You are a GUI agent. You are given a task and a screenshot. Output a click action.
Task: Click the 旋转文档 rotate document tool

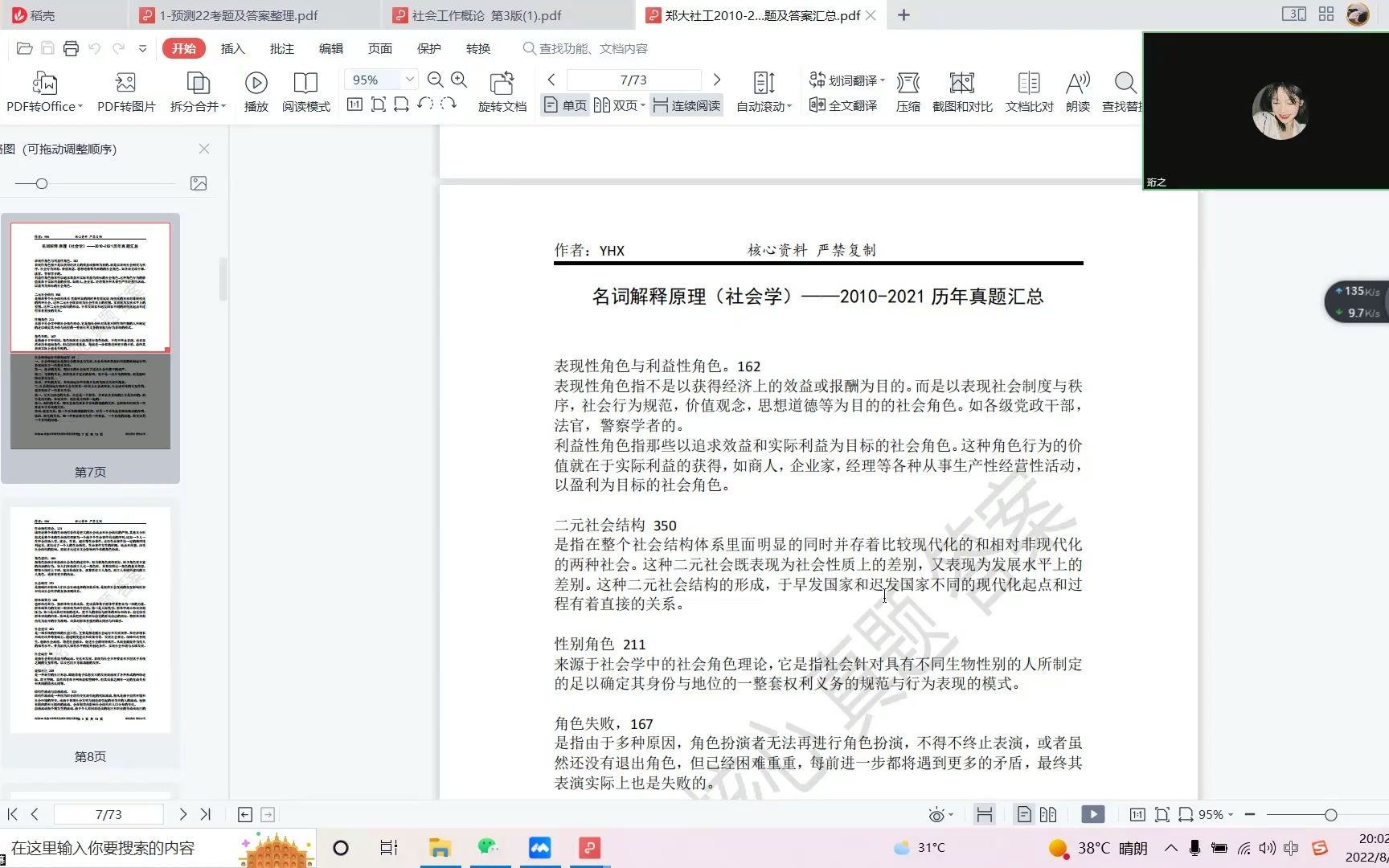pos(502,92)
